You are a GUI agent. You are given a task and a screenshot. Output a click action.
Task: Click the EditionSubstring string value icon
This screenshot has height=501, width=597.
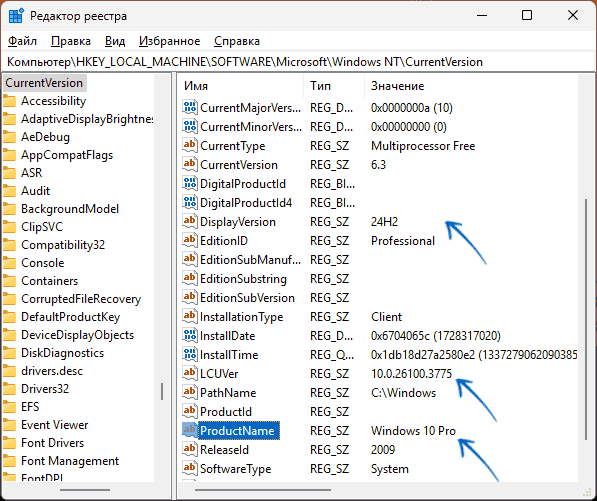(x=190, y=279)
